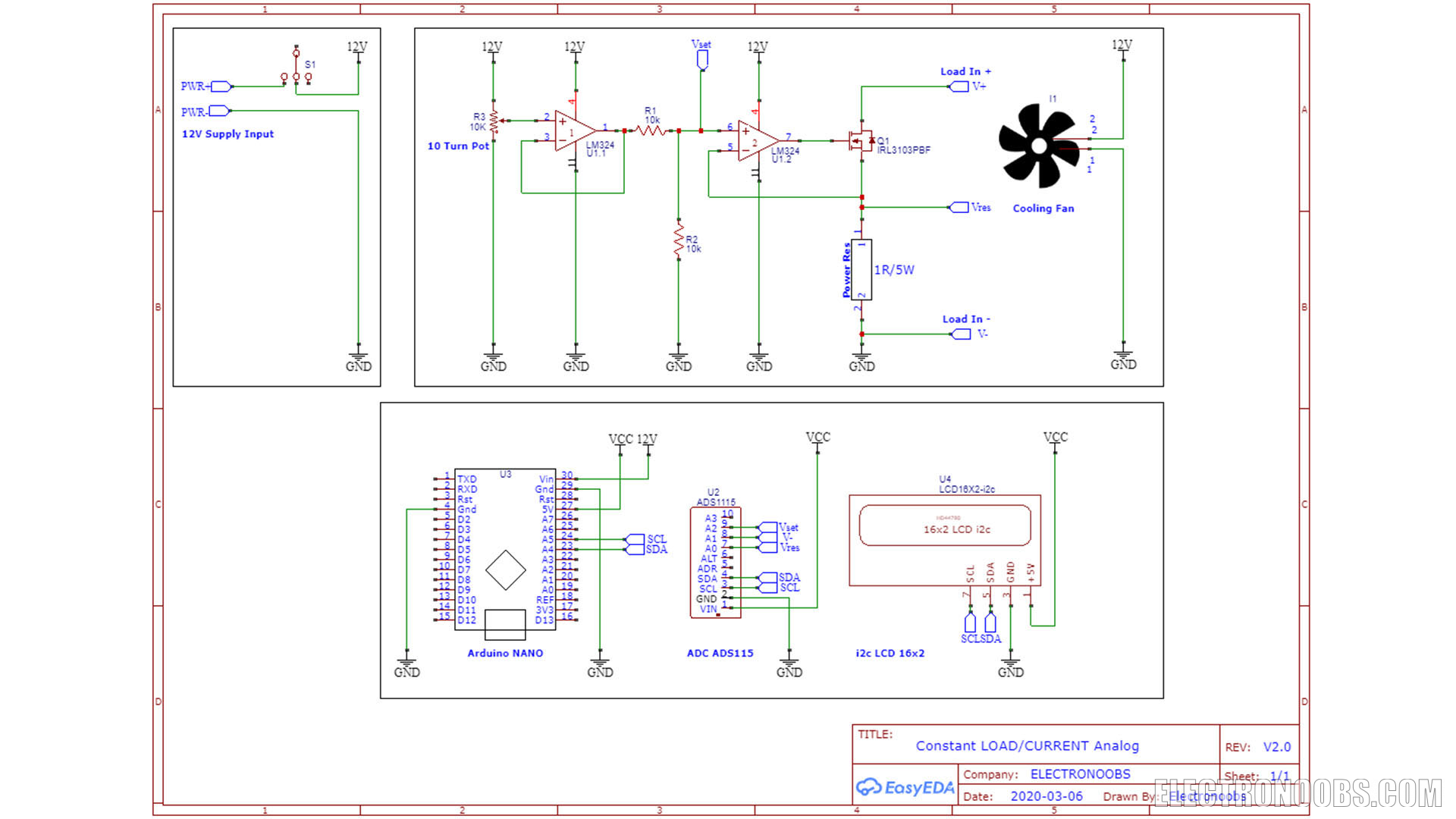Click the 1R/5W power resistor body
The image size is (1456, 819).
[x=861, y=269]
